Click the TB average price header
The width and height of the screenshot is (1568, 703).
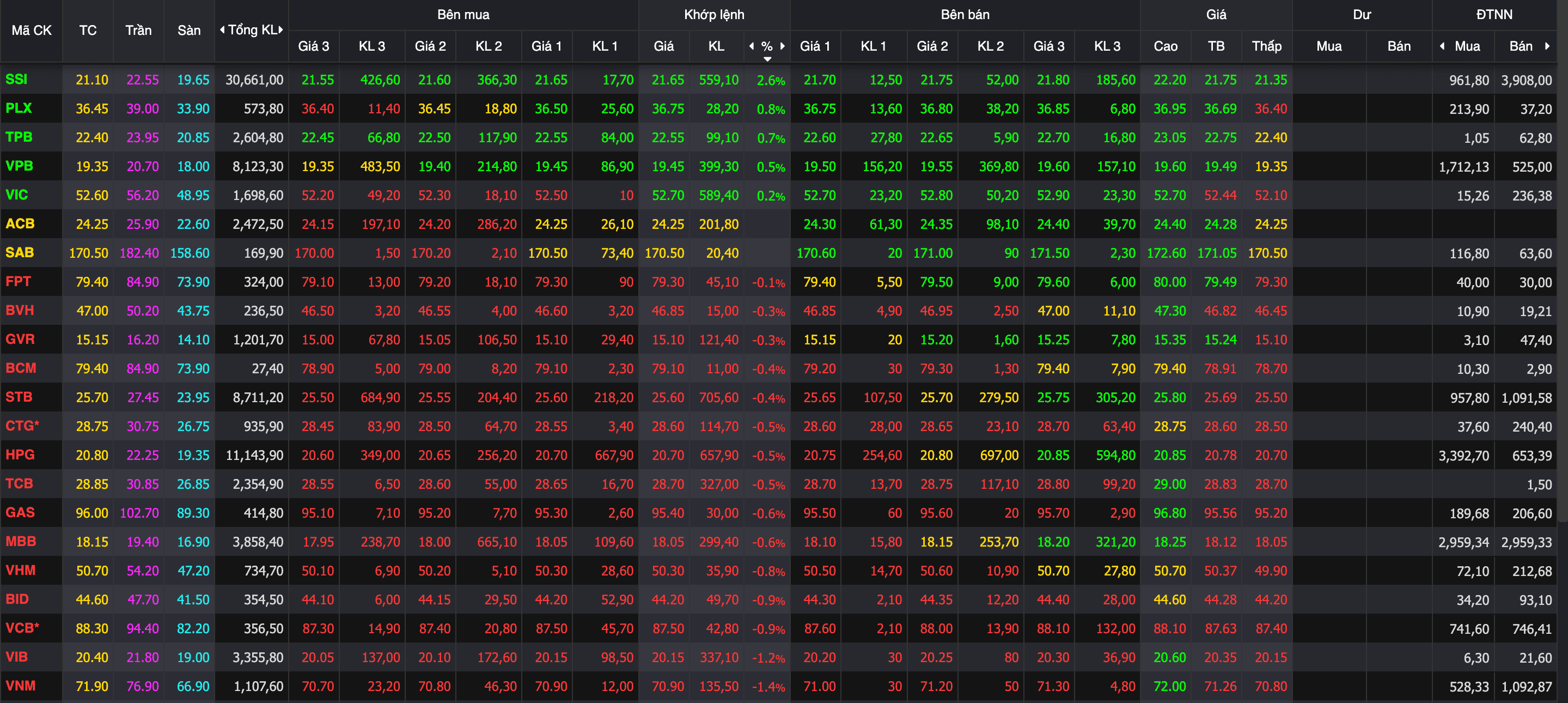click(x=1216, y=46)
